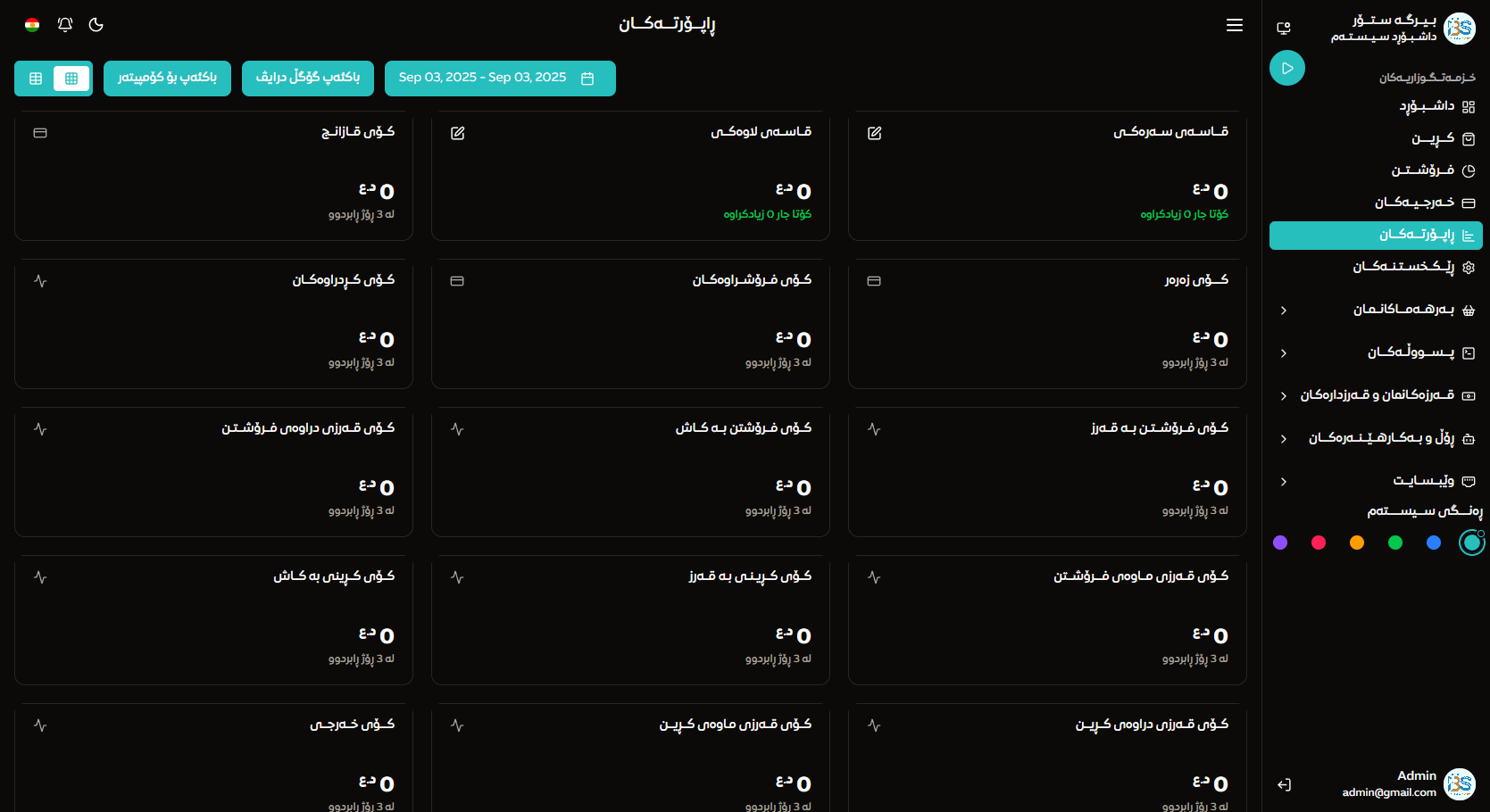
Task: Click the باکئەپ گۆگڵ درایڤ button
Action: pyautogui.click(x=308, y=78)
